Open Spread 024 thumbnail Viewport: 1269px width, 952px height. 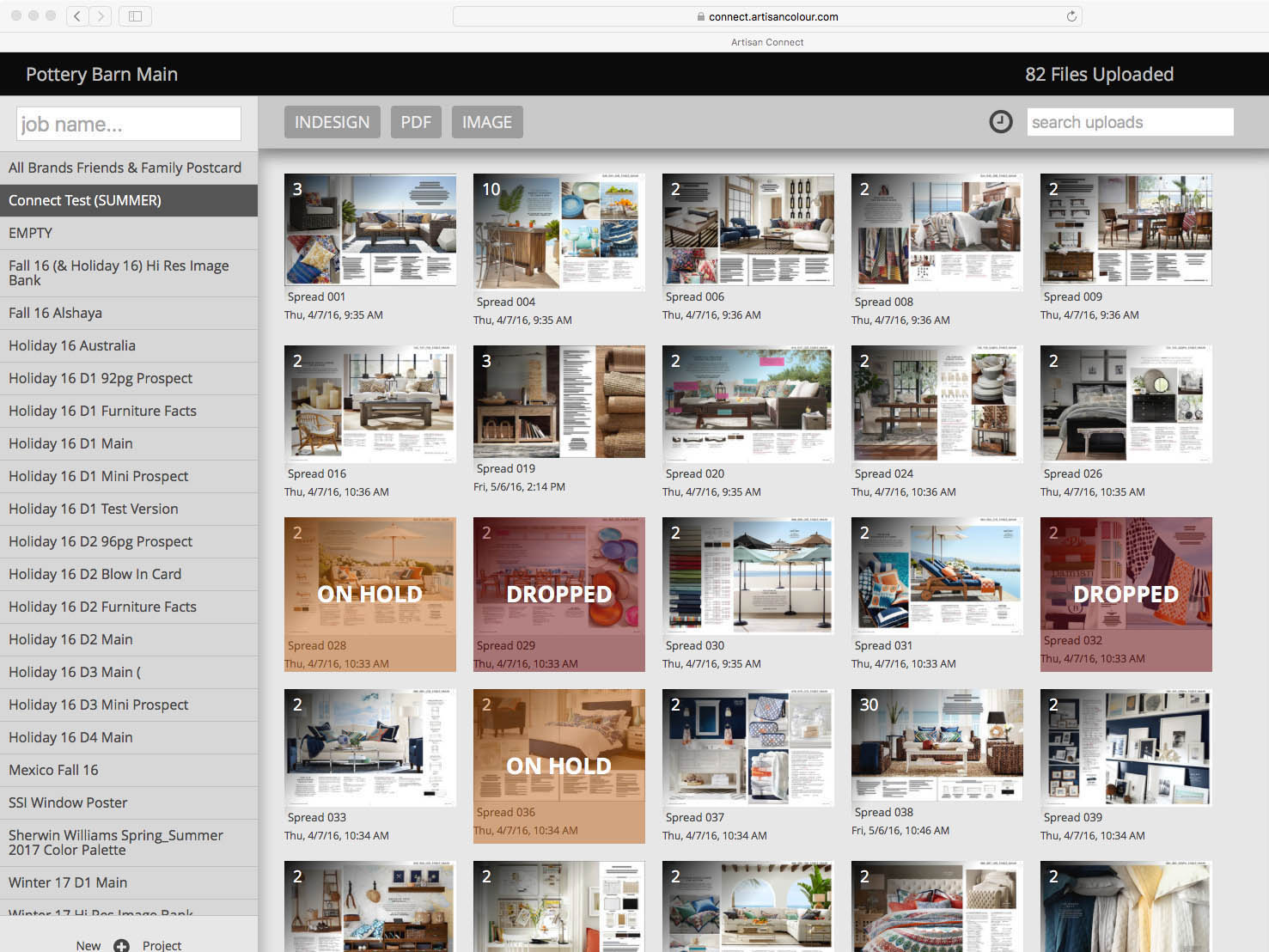tap(937, 404)
